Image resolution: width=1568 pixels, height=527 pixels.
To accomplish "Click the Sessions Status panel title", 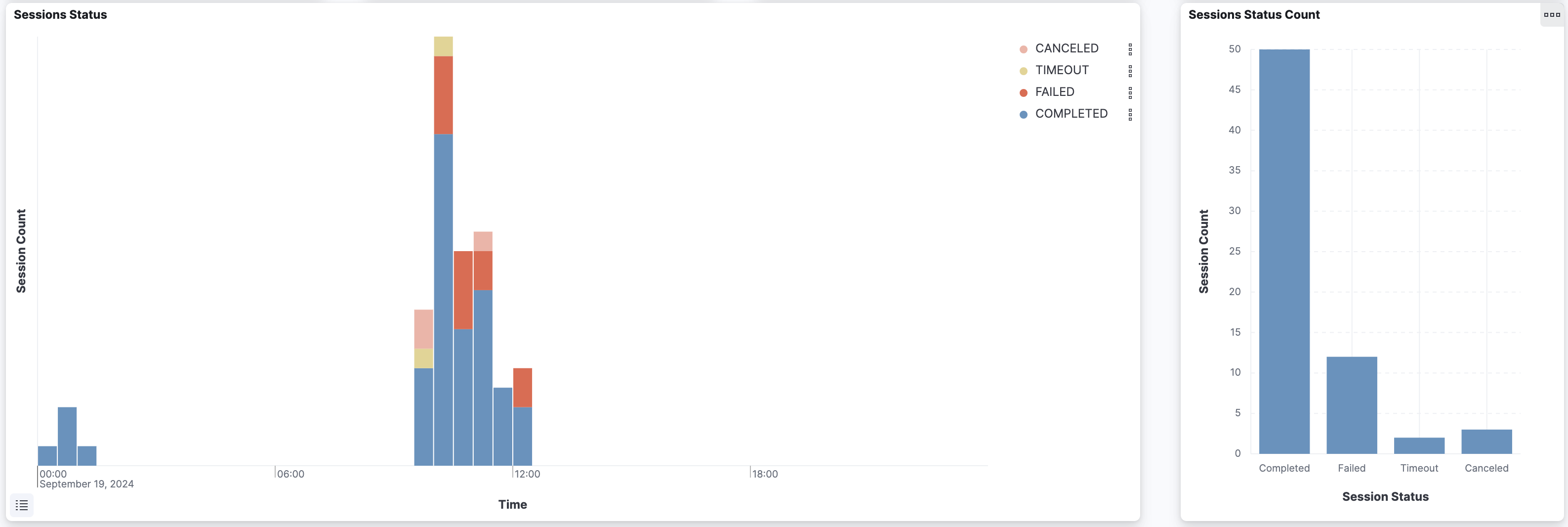I will point(59,14).
